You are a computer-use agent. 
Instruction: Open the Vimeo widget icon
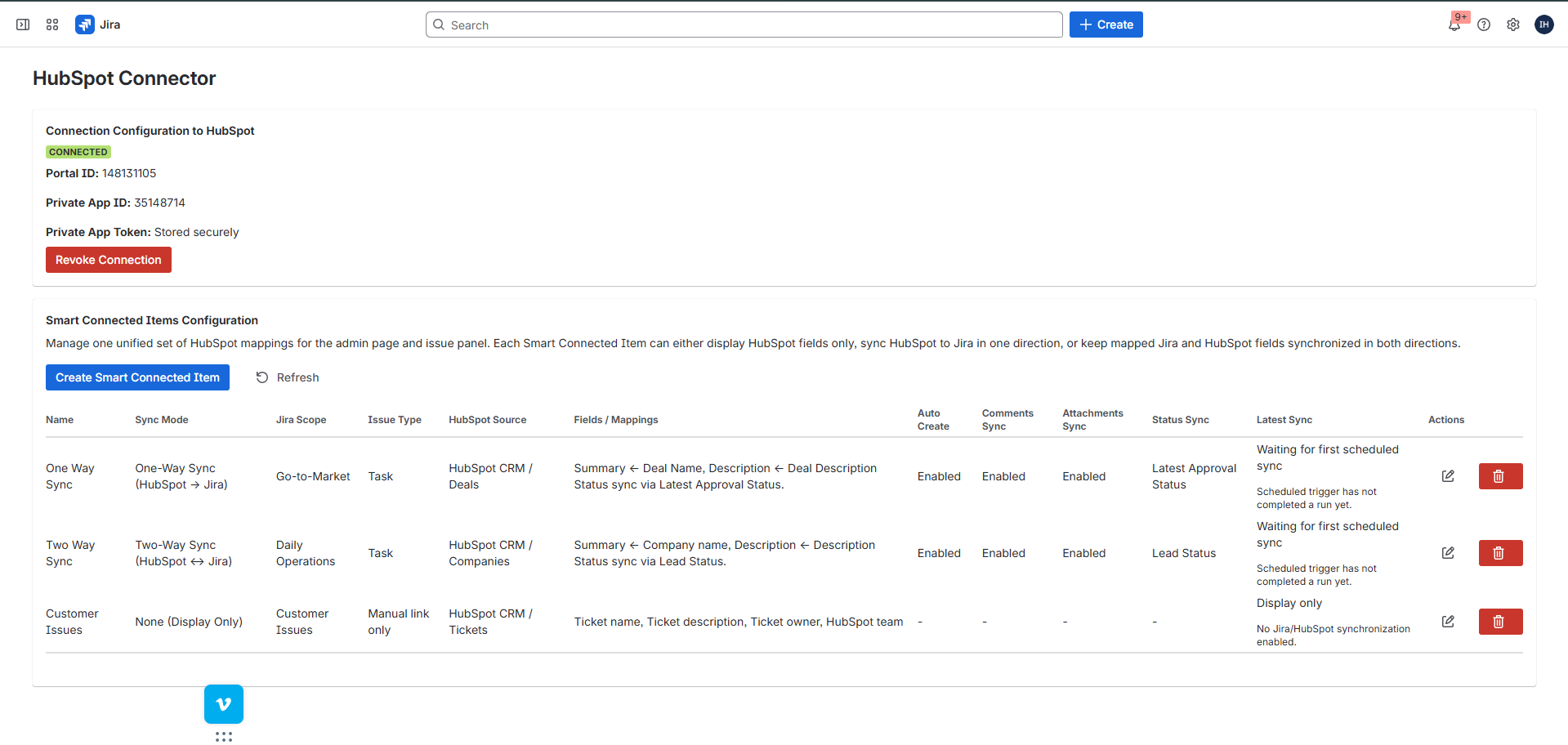point(223,703)
